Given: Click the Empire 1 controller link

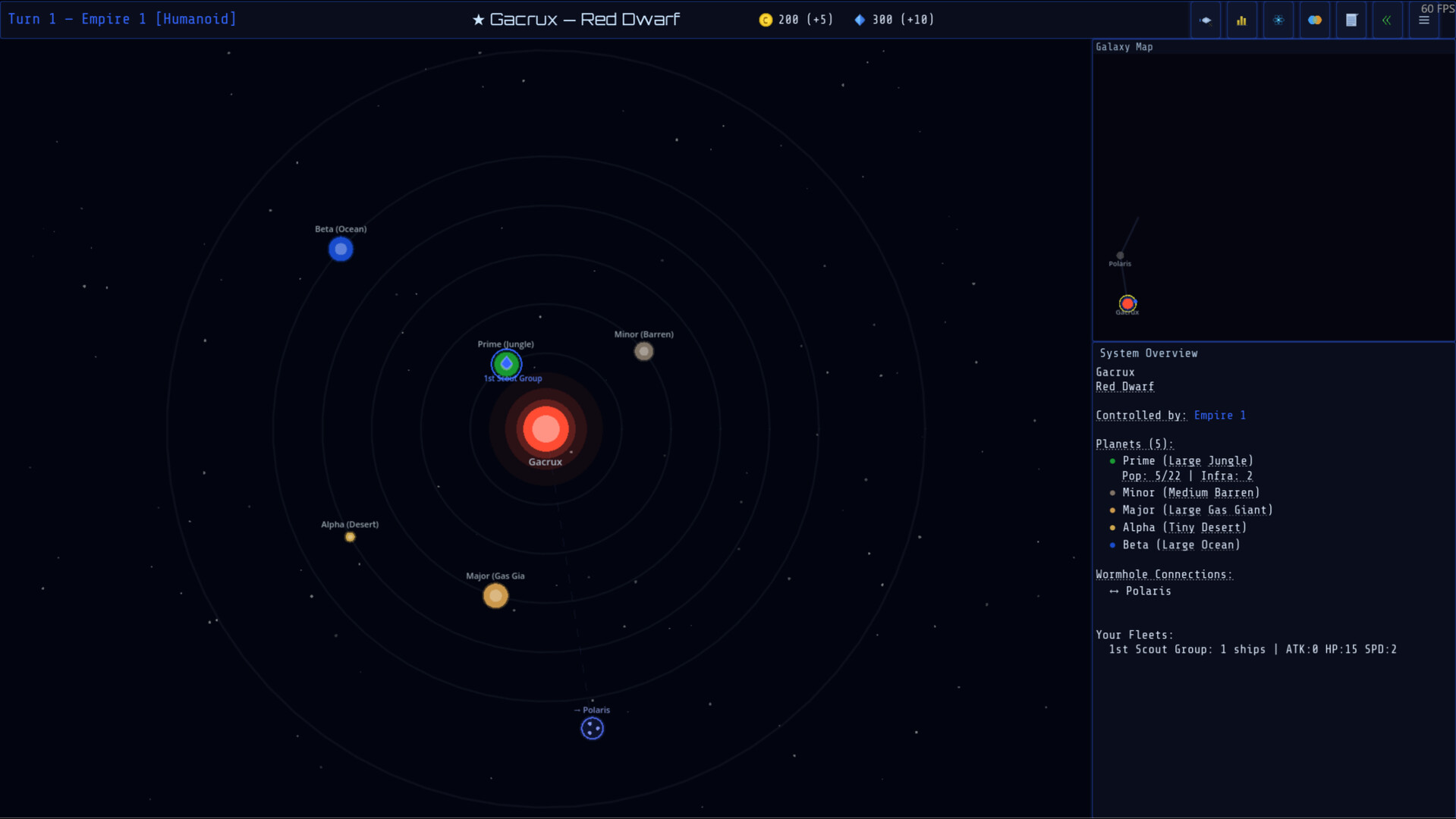Looking at the screenshot, I should [x=1219, y=416].
